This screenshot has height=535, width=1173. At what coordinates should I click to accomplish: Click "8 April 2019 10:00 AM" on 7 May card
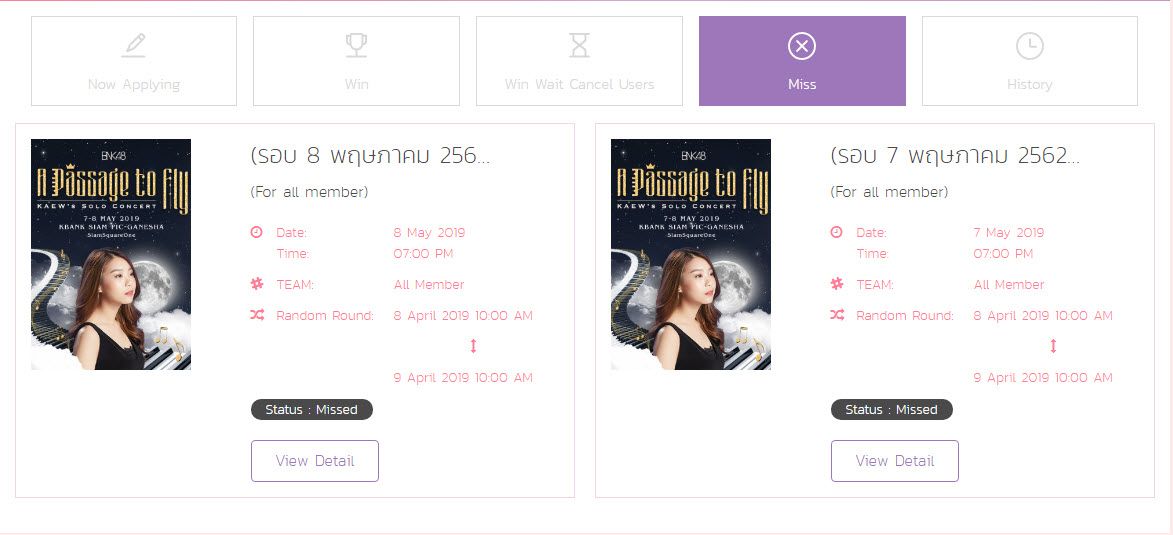click(1043, 316)
